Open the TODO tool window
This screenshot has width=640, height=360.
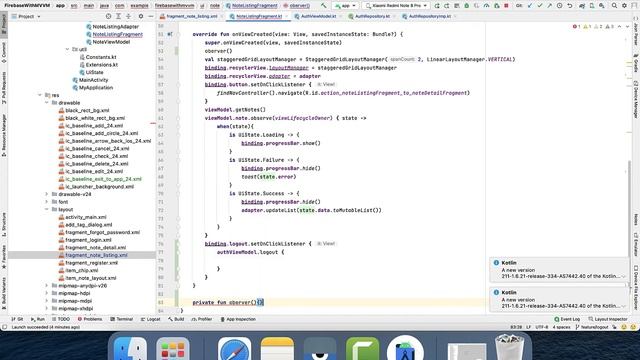pos(60,319)
